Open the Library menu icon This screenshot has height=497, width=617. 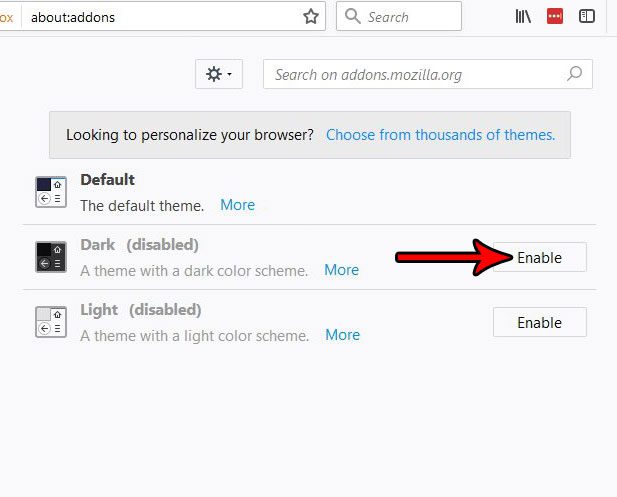point(523,17)
